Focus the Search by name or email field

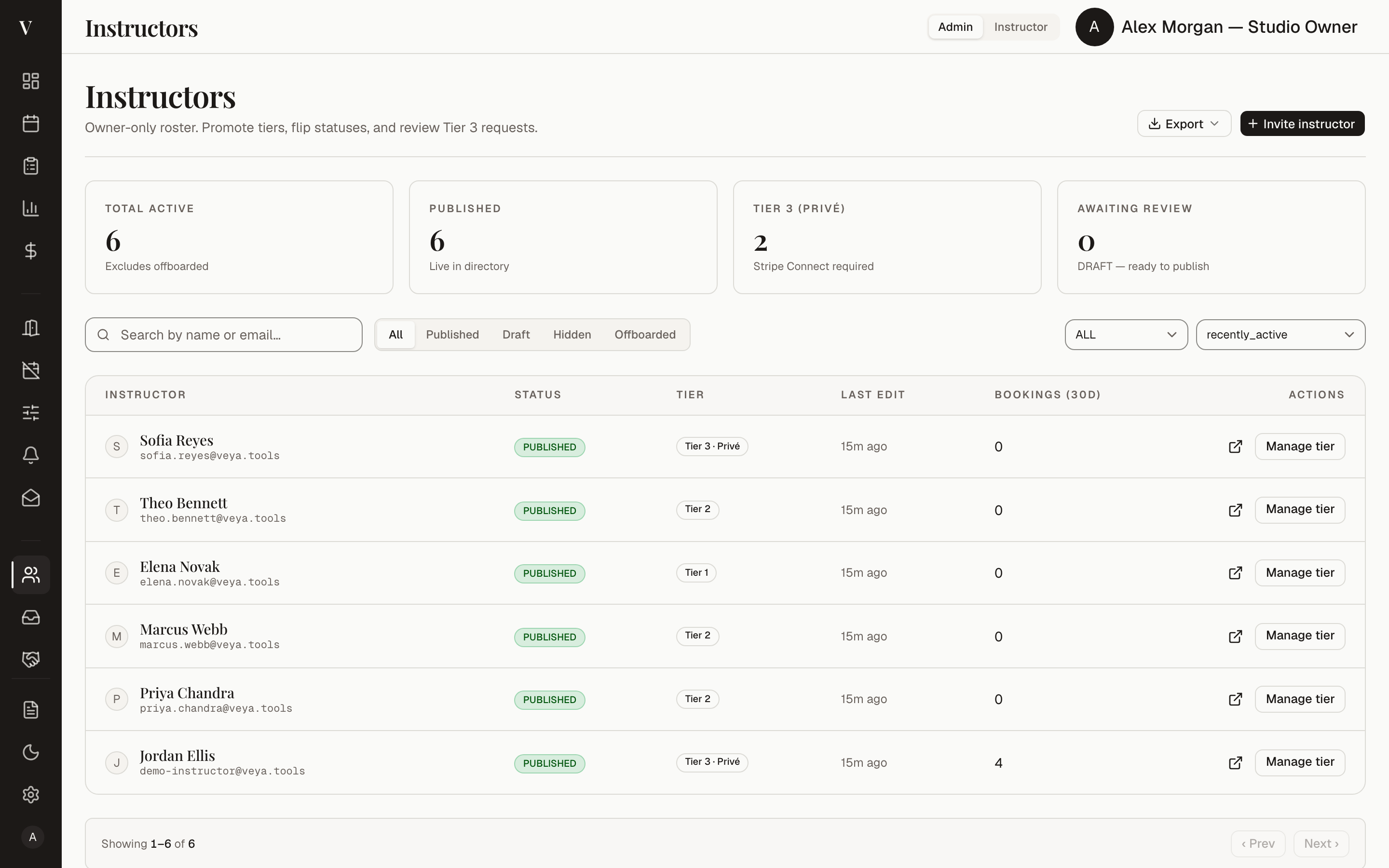(x=224, y=335)
